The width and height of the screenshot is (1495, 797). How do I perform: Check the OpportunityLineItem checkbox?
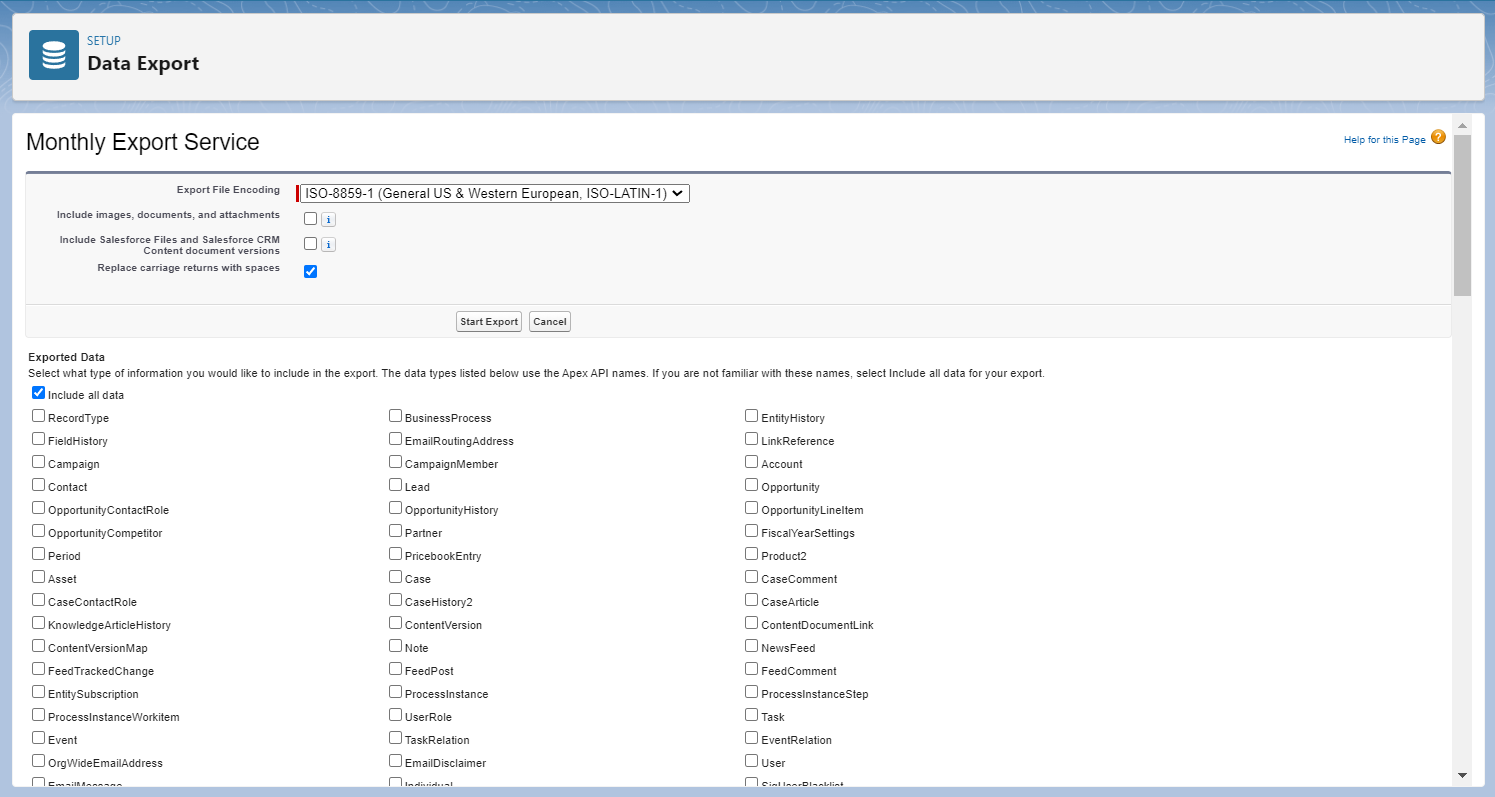coord(751,508)
